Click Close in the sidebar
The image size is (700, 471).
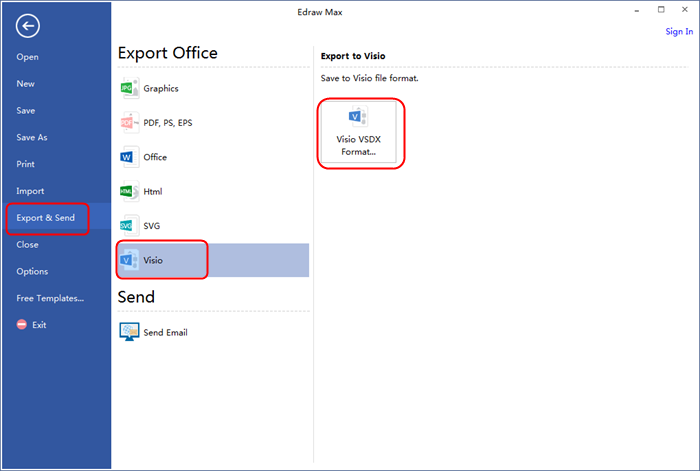click(x=27, y=244)
